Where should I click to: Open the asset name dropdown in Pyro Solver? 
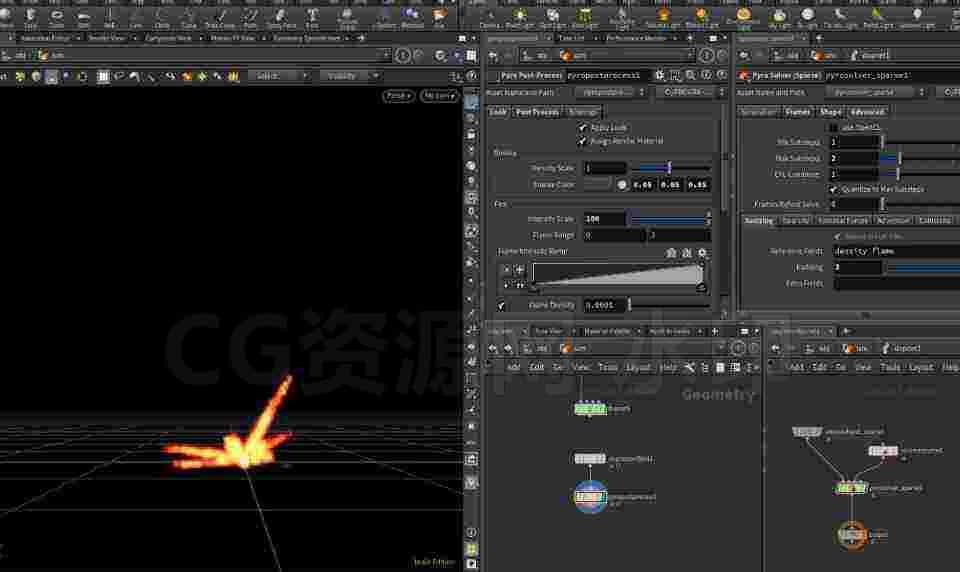[876, 92]
